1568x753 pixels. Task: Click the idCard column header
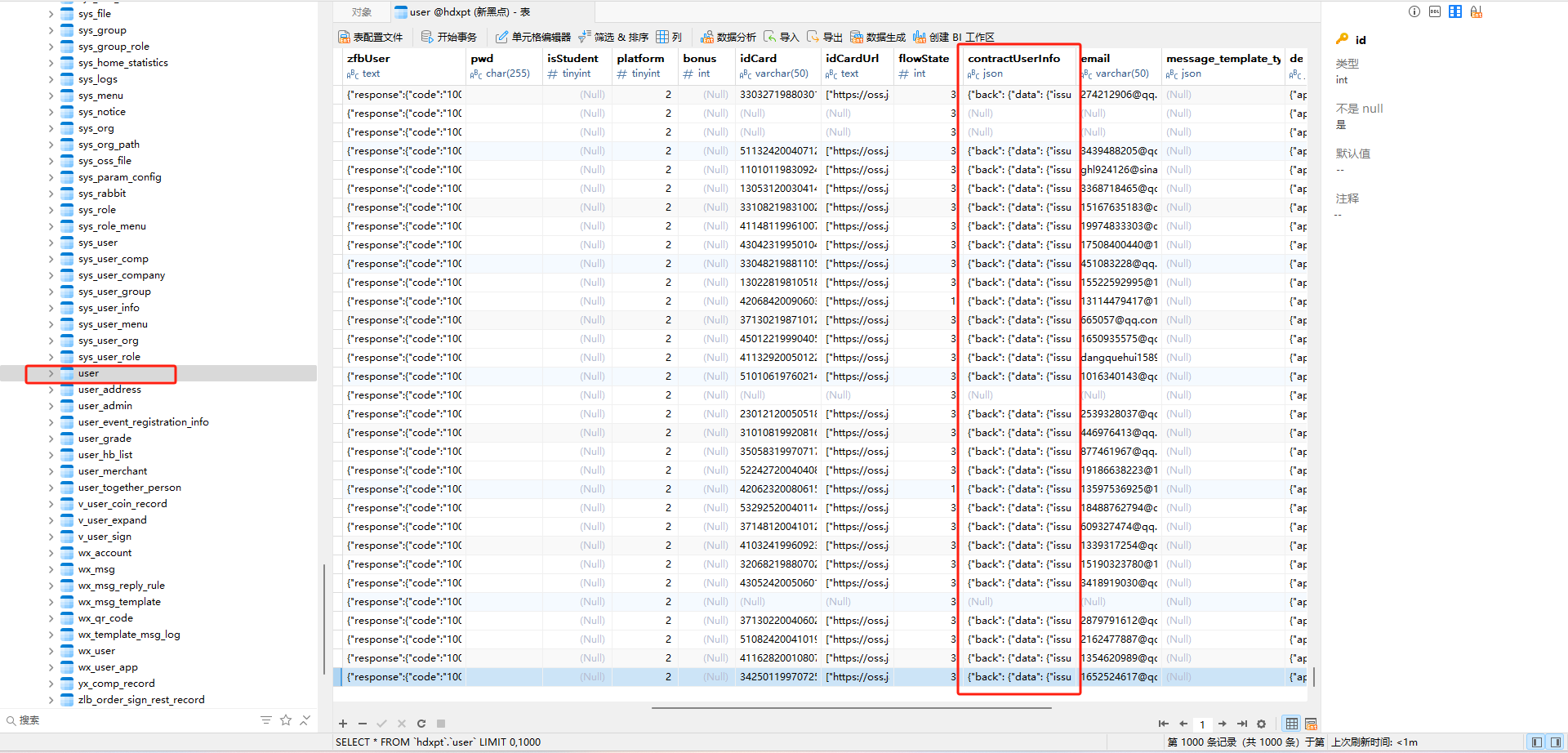[777, 65]
